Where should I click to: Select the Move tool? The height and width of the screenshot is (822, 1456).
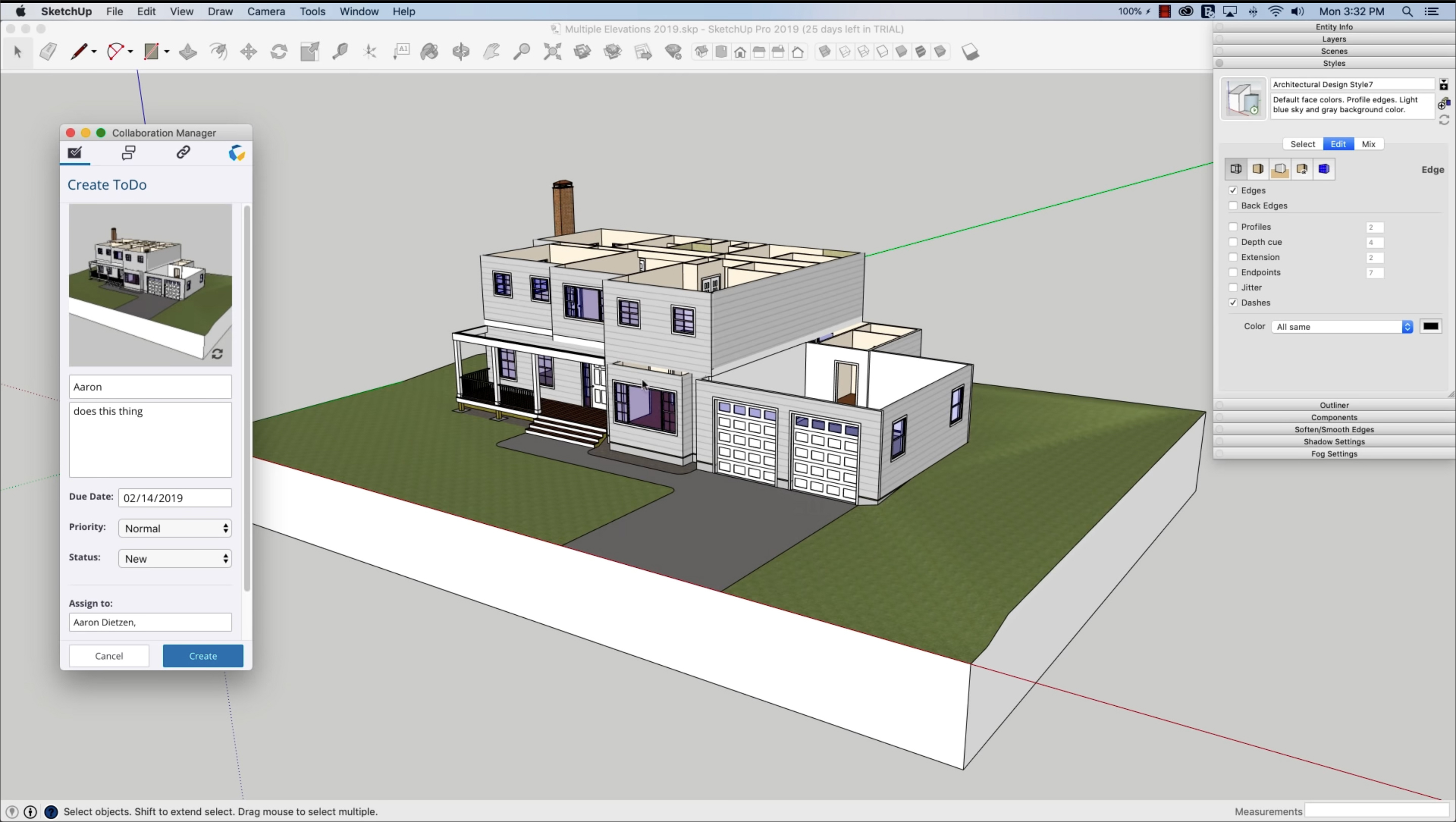pyautogui.click(x=249, y=52)
